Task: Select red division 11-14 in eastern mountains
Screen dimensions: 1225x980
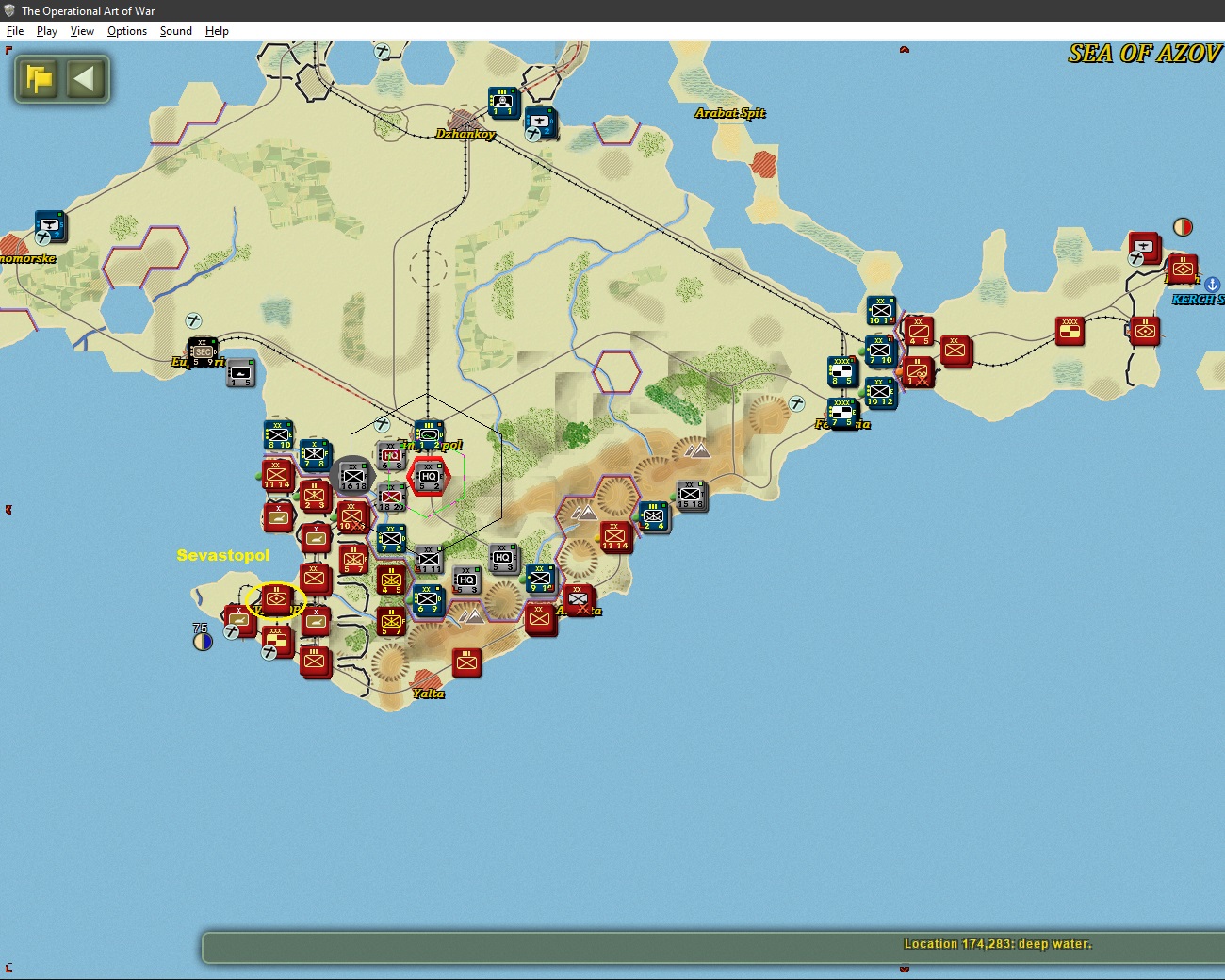Action: 615,536
